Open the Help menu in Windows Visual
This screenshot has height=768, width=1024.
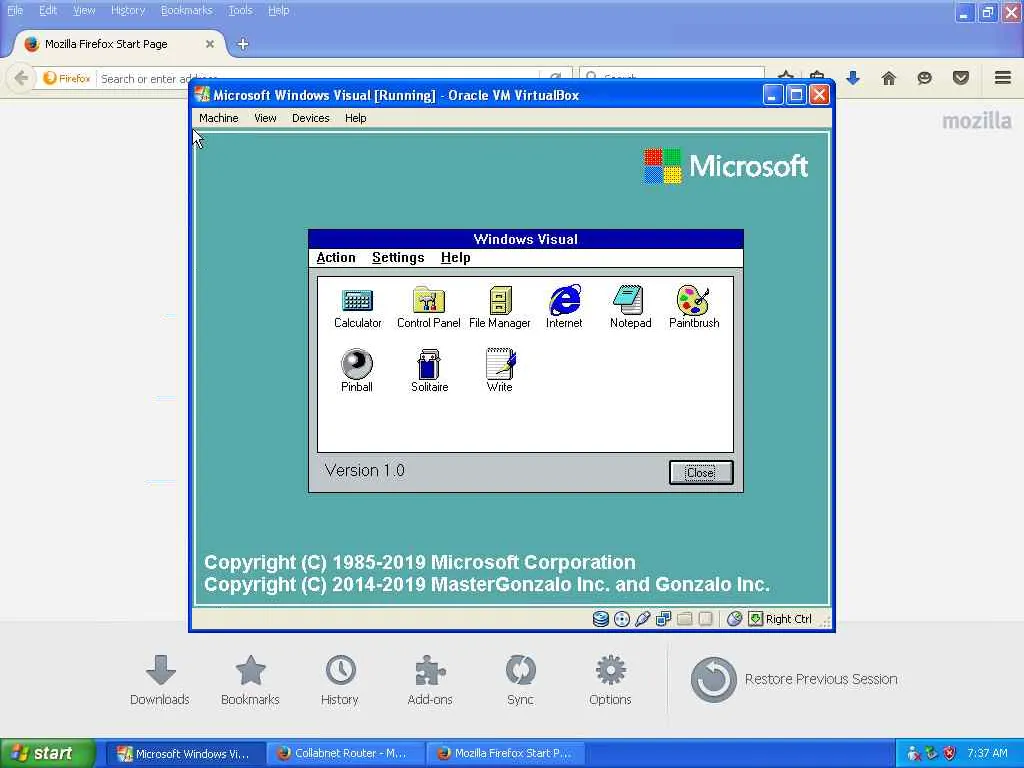[x=455, y=258]
